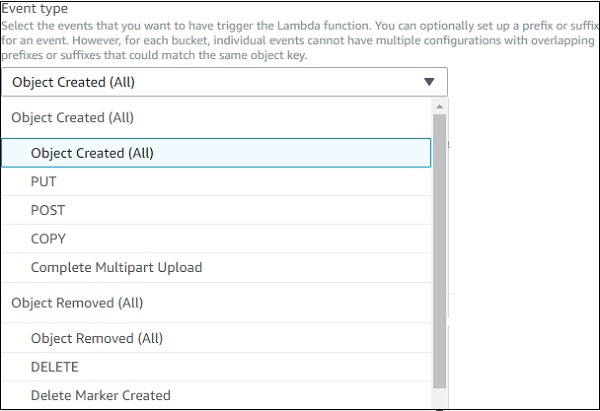Collapse the Event type dropdown arrow

429,82
